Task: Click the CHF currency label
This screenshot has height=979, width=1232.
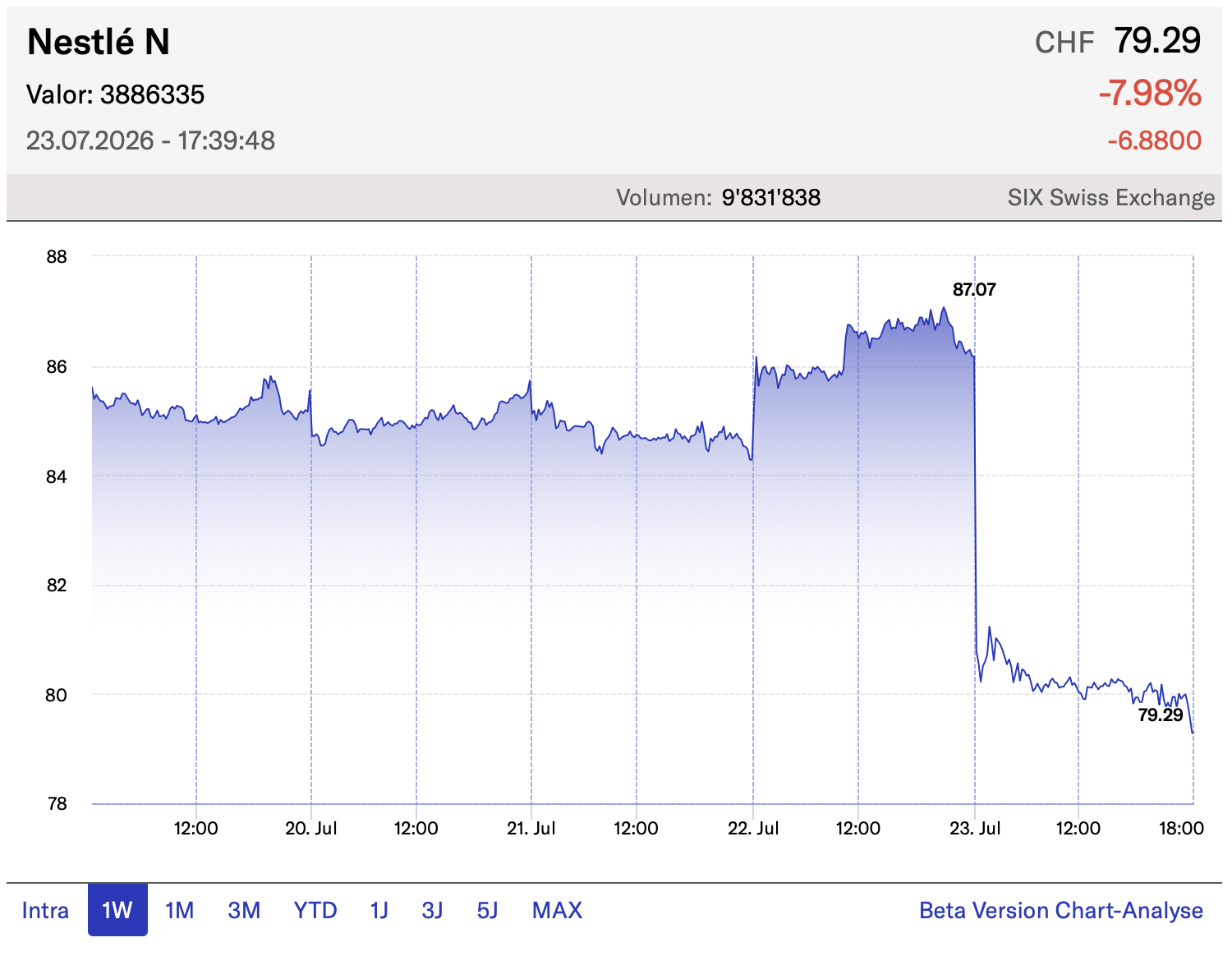Action: coord(1064,43)
